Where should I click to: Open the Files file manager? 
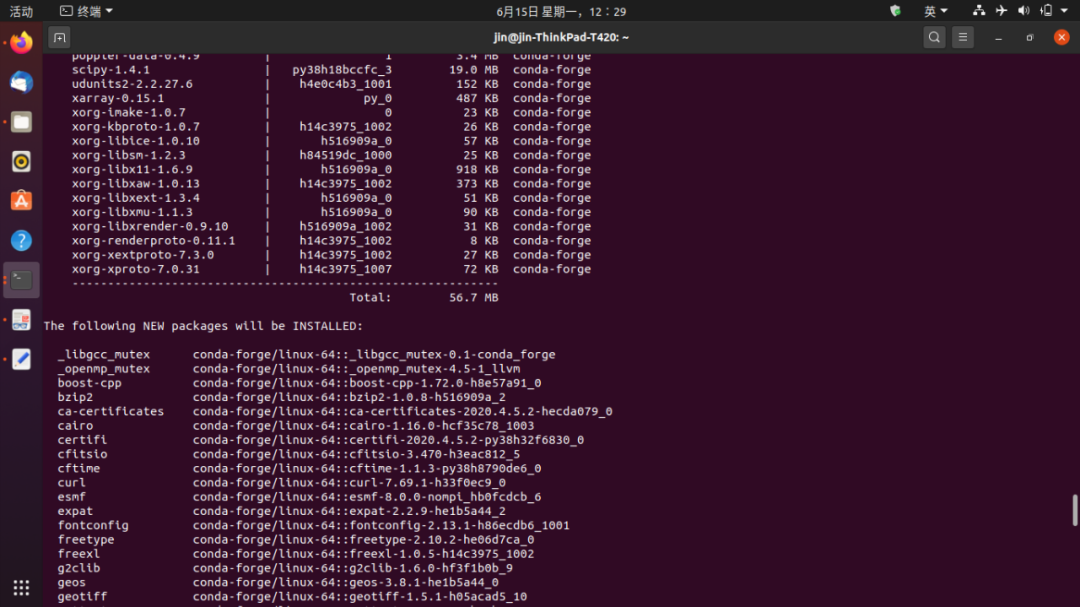(21, 121)
